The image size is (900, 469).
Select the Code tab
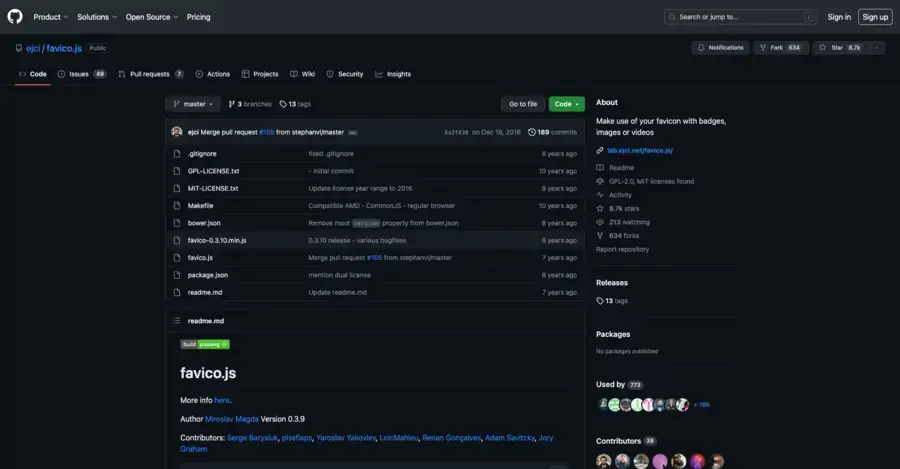pyautogui.click(x=33, y=74)
